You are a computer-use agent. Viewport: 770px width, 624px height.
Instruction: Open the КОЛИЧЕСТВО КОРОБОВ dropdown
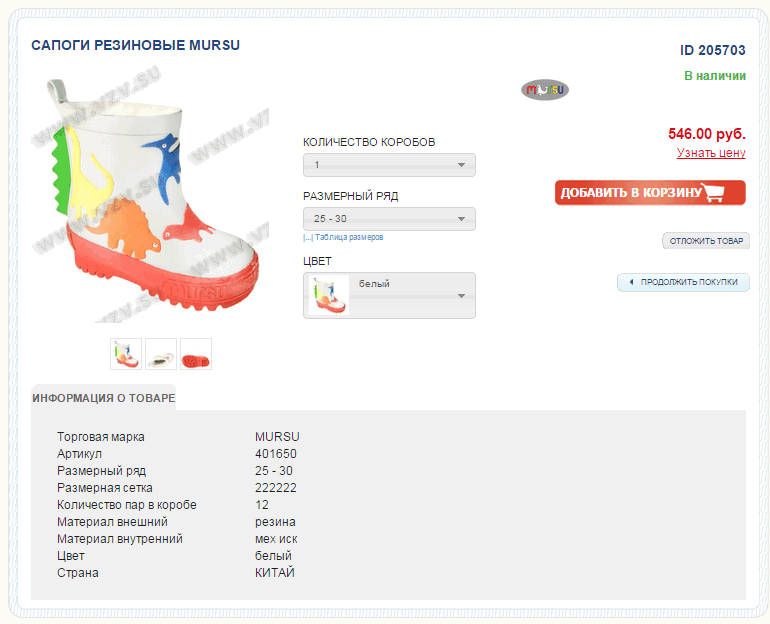point(389,165)
